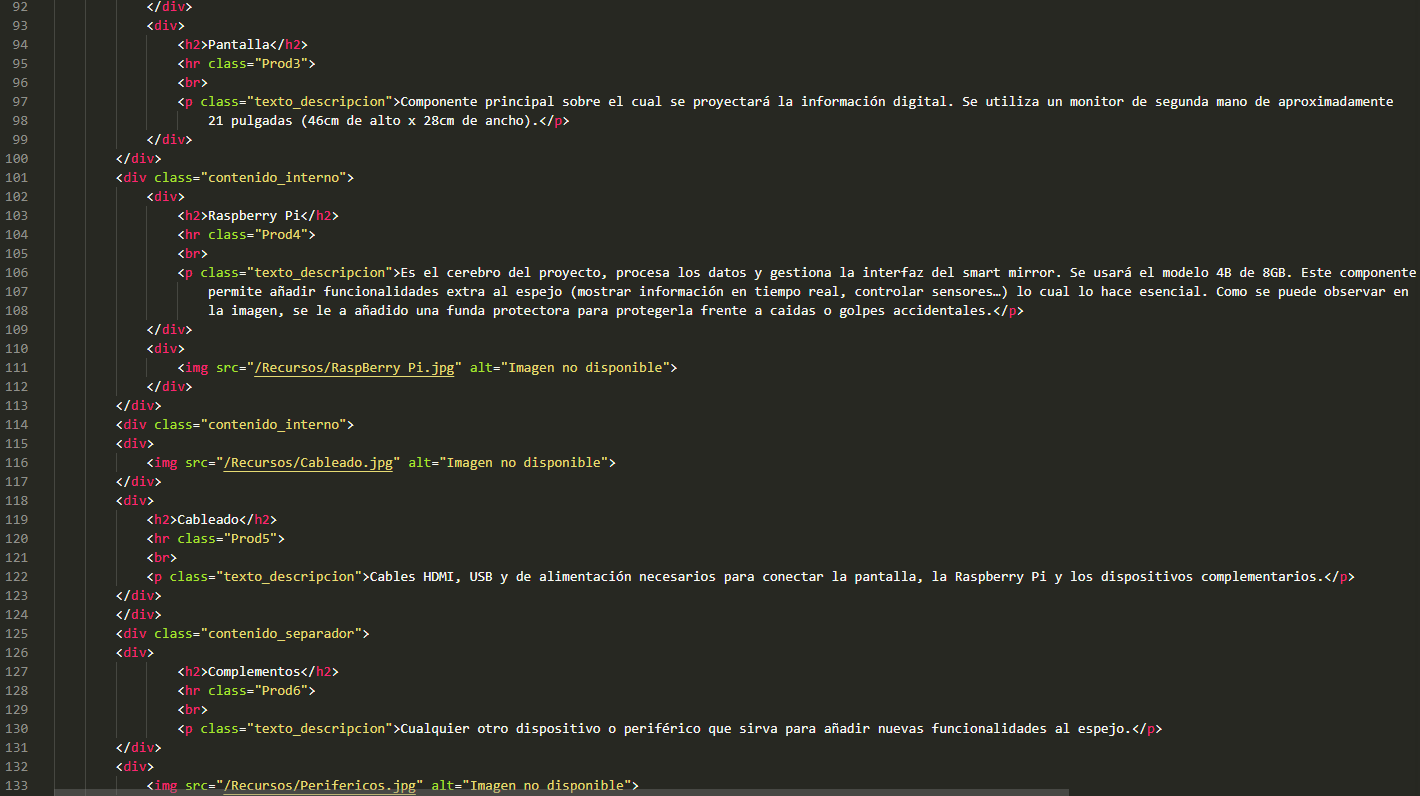
Task: Click the "Prod3" class value
Action: pos(281,64)
